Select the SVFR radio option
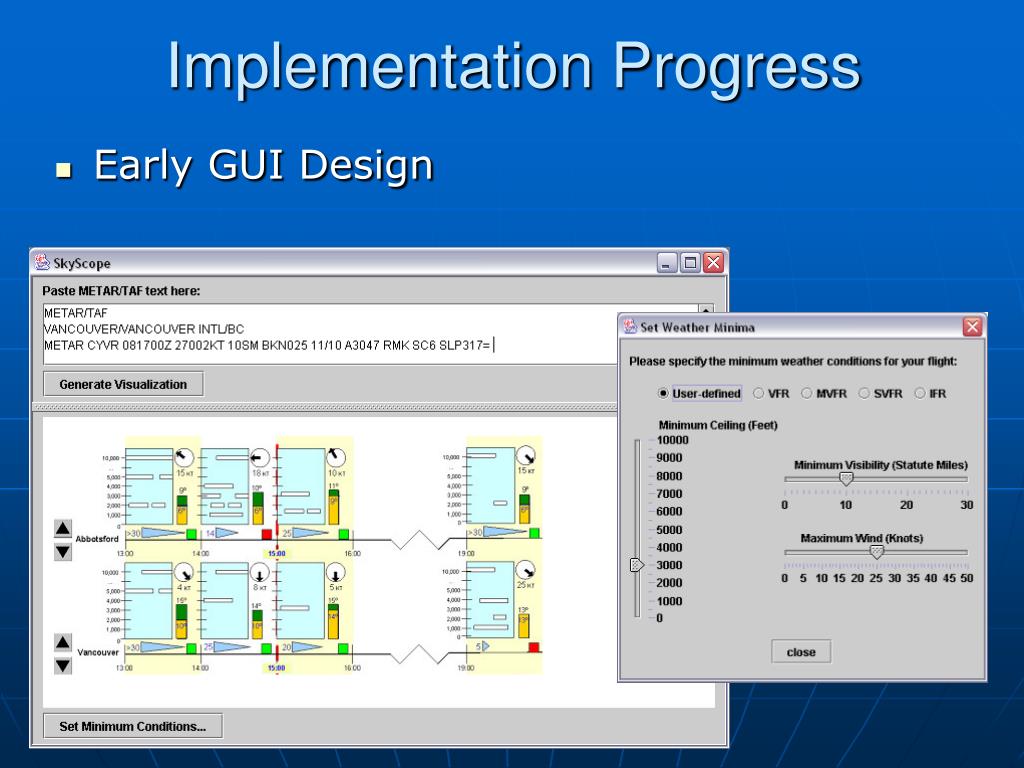This screenshot has height=768, width=1024. pyautogui.click(x=880, y=393)
